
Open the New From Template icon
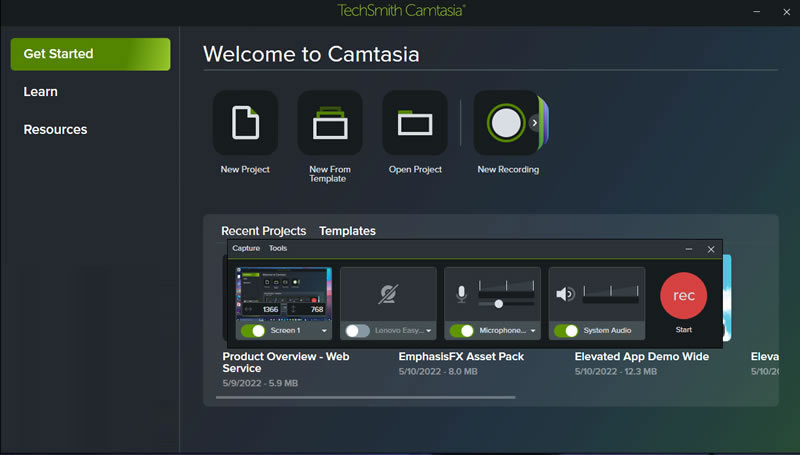point(330,123)
